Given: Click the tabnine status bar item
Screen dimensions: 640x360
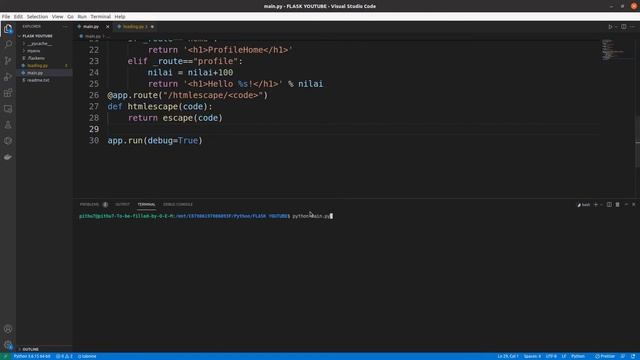Looking at the screenshot, I should (x=87, y=356).
